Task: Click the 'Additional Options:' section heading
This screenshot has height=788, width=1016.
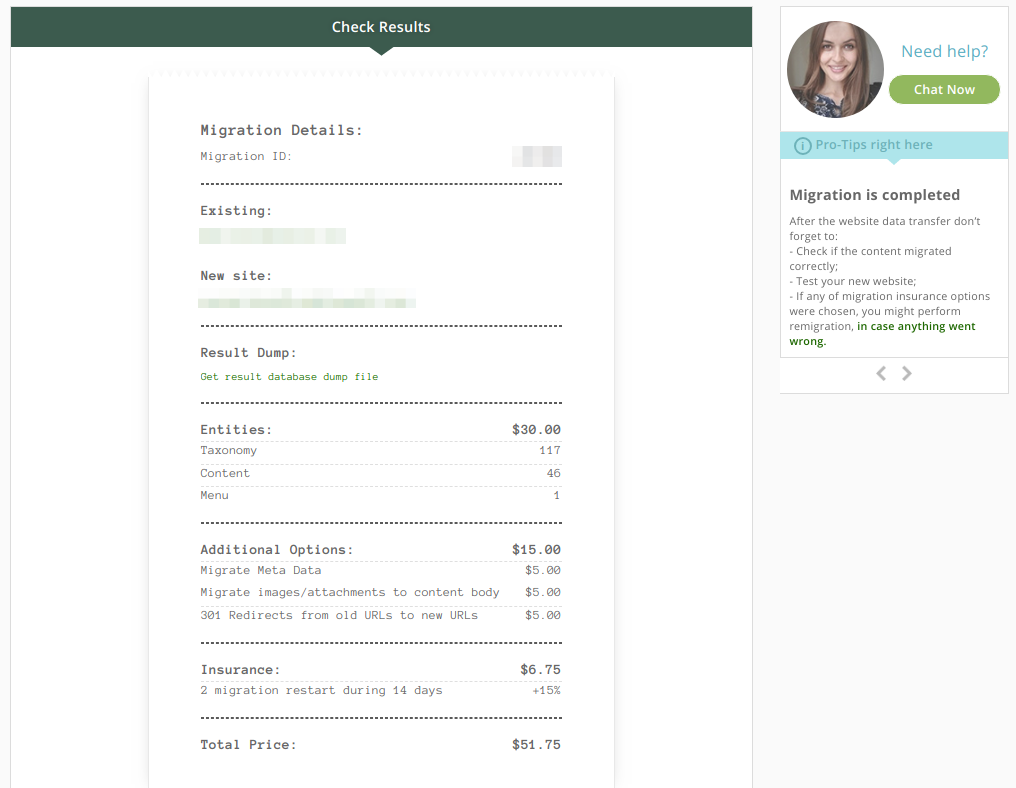Action: pos(277,550)
